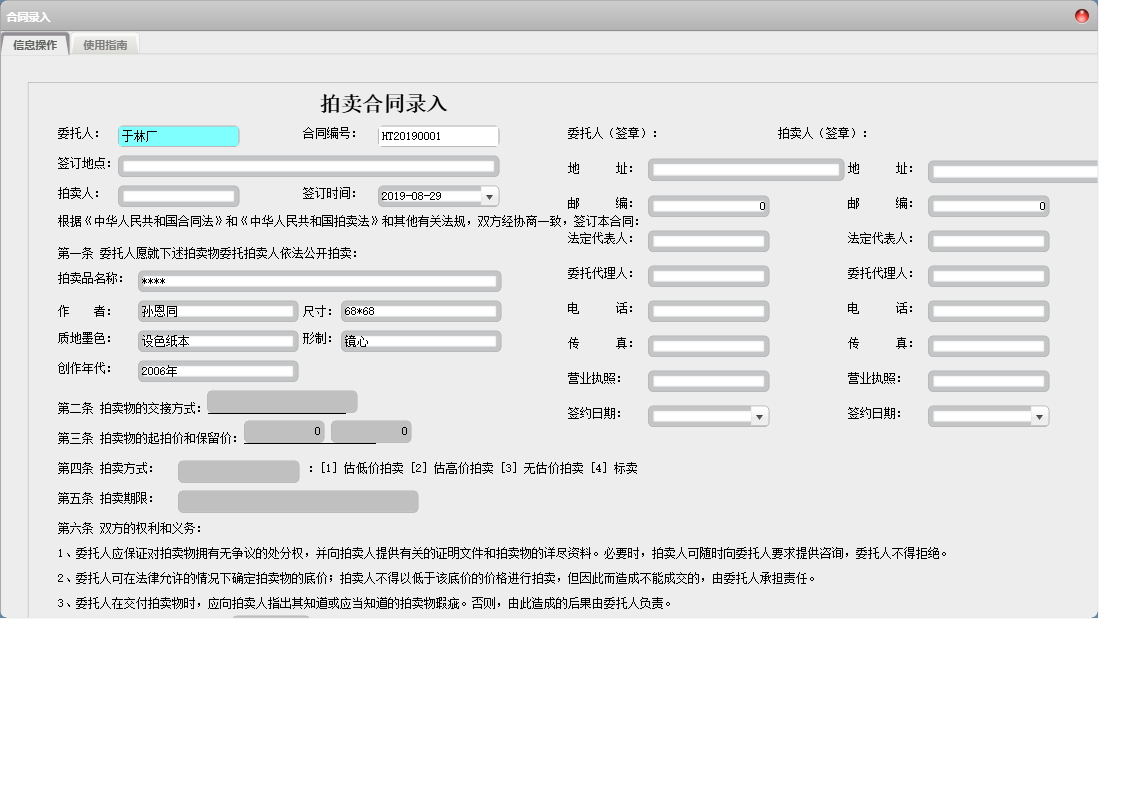Click the 质地墨色 field containing 设色纸本
1130x794 pixels.
[215, 341]
